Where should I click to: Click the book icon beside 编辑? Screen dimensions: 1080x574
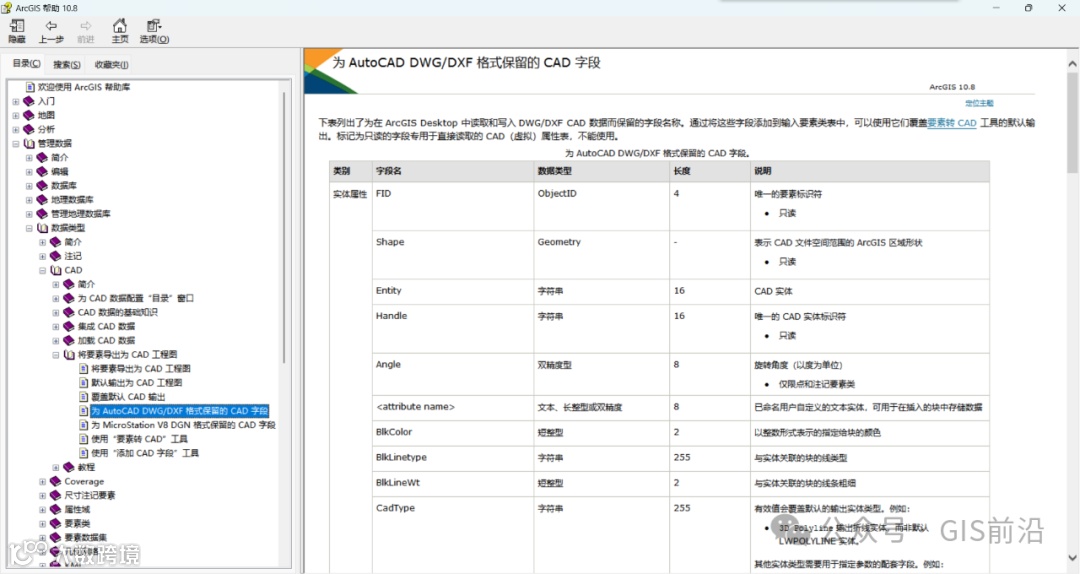coord(42,172)
